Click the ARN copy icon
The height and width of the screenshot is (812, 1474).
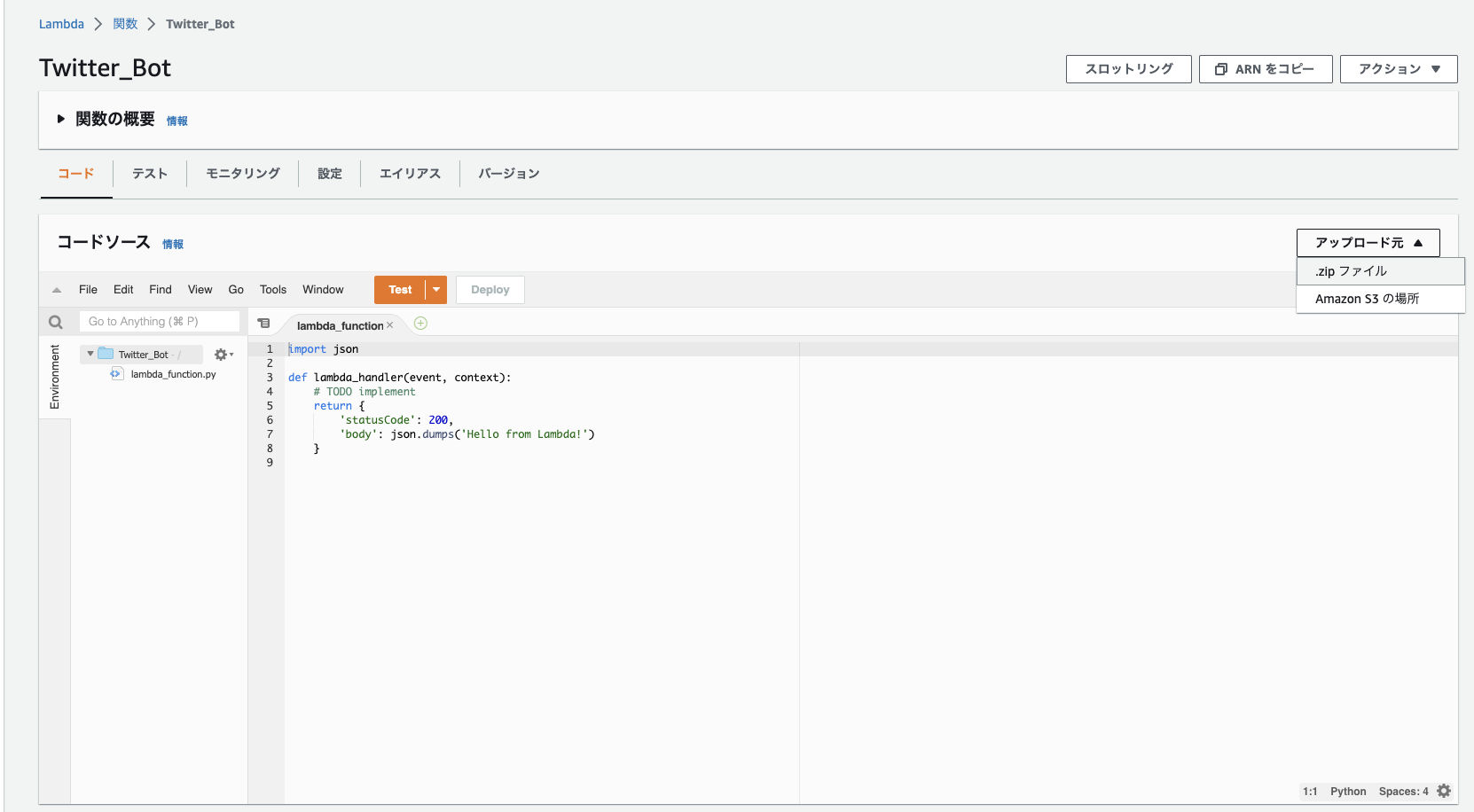click(1221, 69)
